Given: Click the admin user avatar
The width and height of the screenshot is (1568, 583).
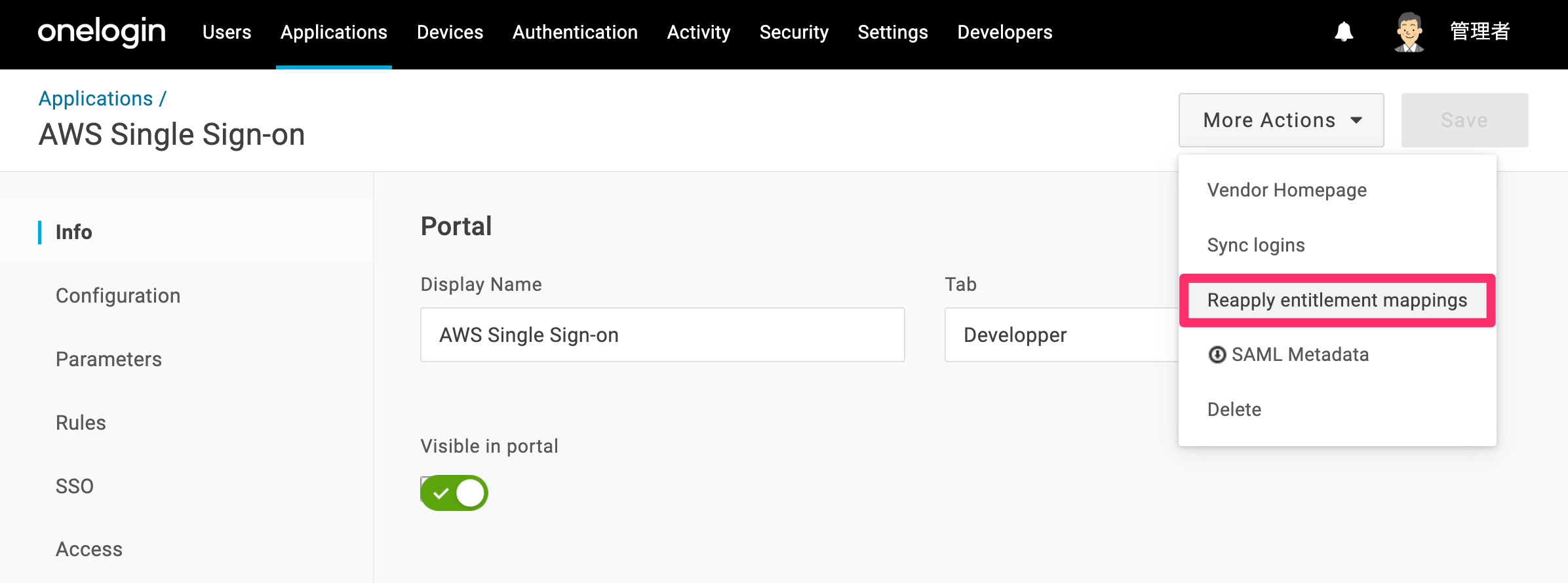Looking at the screenshot, I should 1409,31.
